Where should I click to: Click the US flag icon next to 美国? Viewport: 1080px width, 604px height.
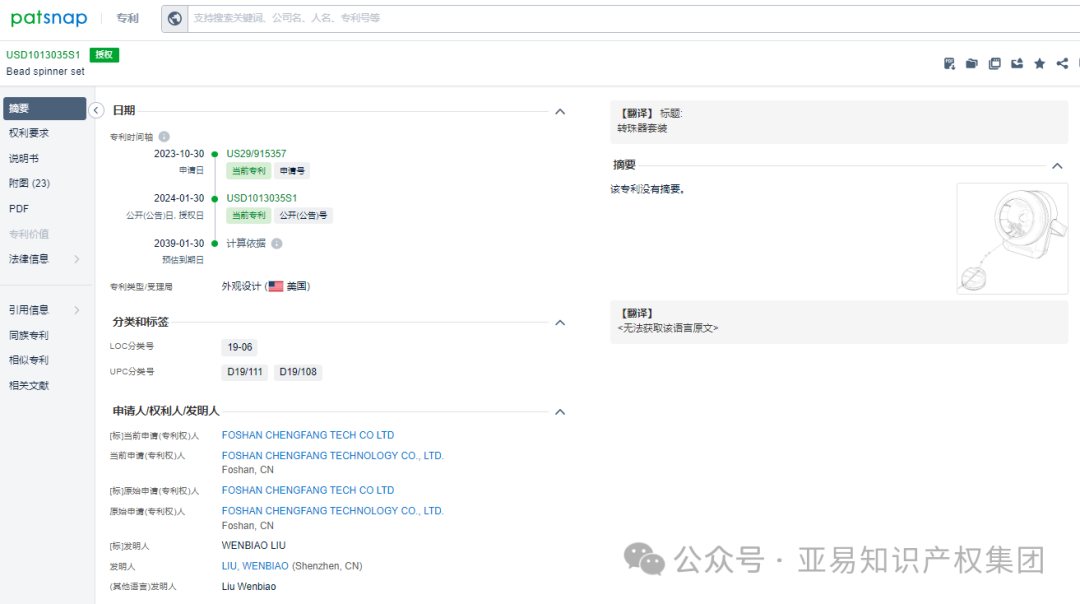point(276,287)
